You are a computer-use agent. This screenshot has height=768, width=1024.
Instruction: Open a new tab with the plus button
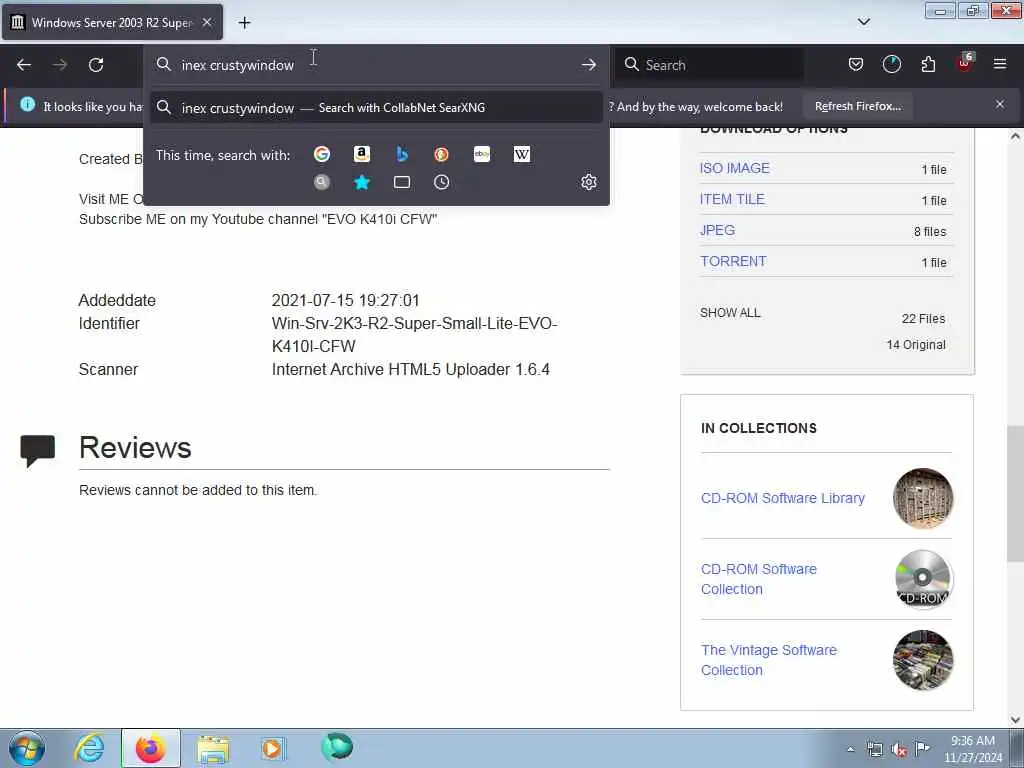(244, 23)
